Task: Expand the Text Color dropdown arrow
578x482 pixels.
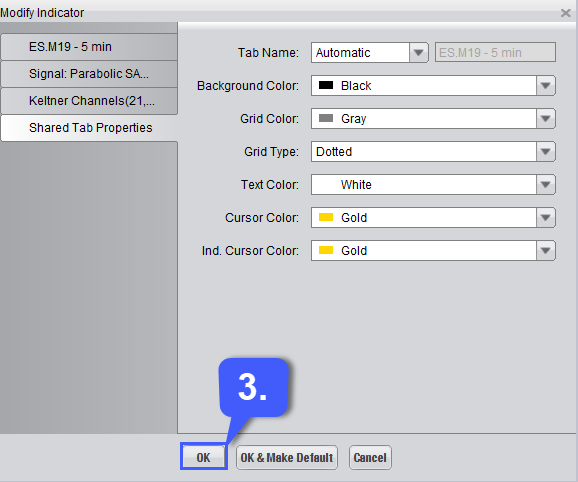Action: coord(546,185)
